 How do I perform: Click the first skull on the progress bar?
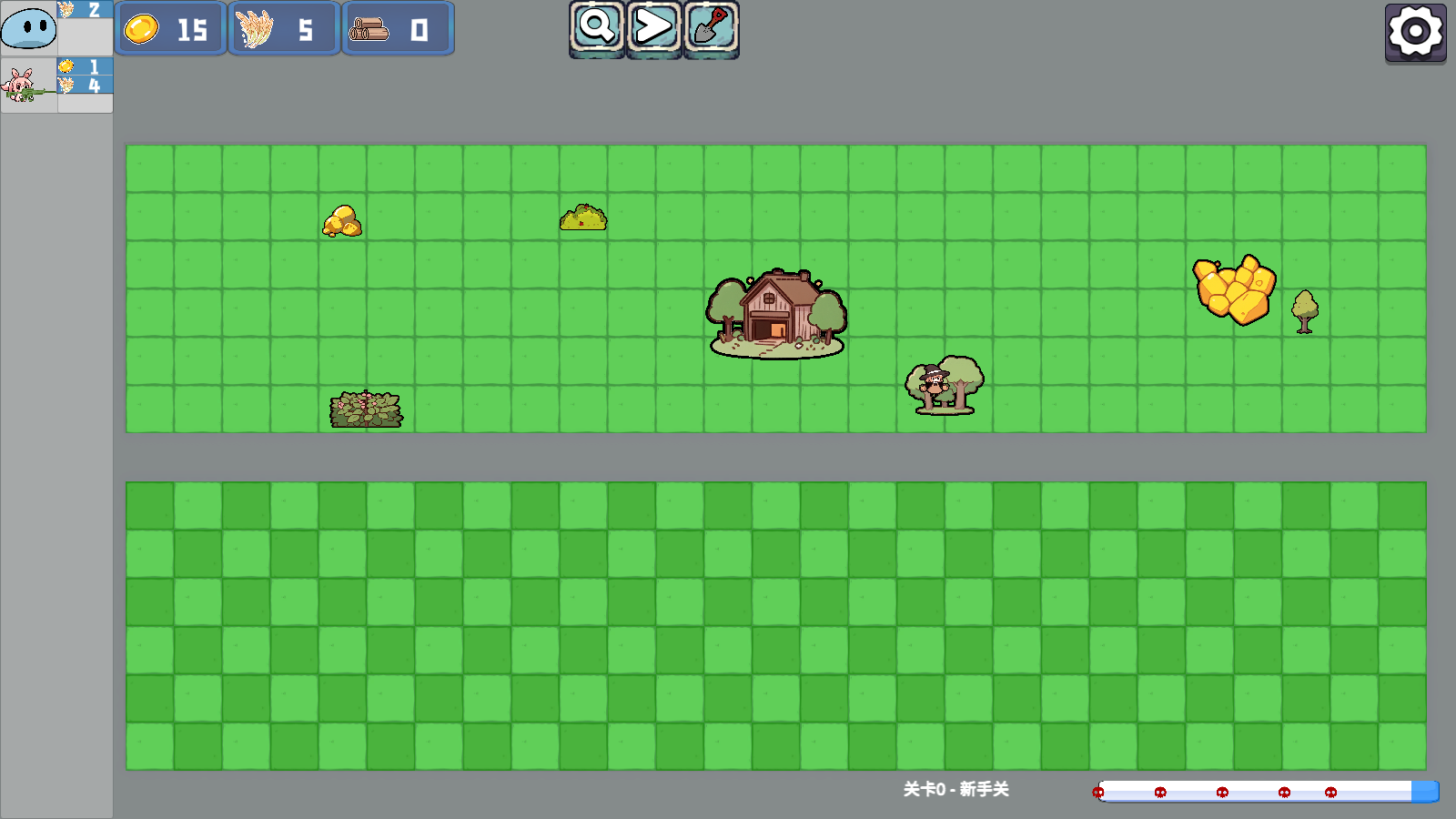click(1098, 793)
